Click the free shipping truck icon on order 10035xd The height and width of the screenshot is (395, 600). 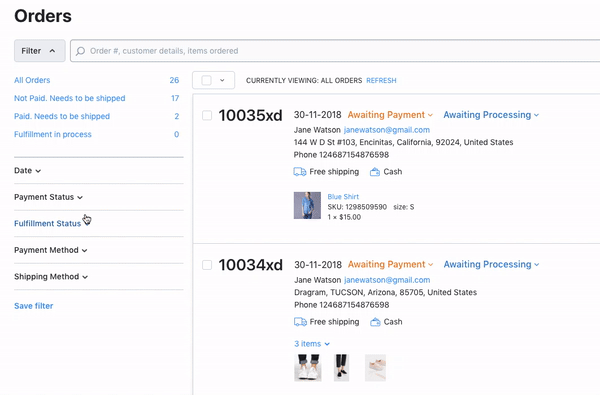coord(300,171)
